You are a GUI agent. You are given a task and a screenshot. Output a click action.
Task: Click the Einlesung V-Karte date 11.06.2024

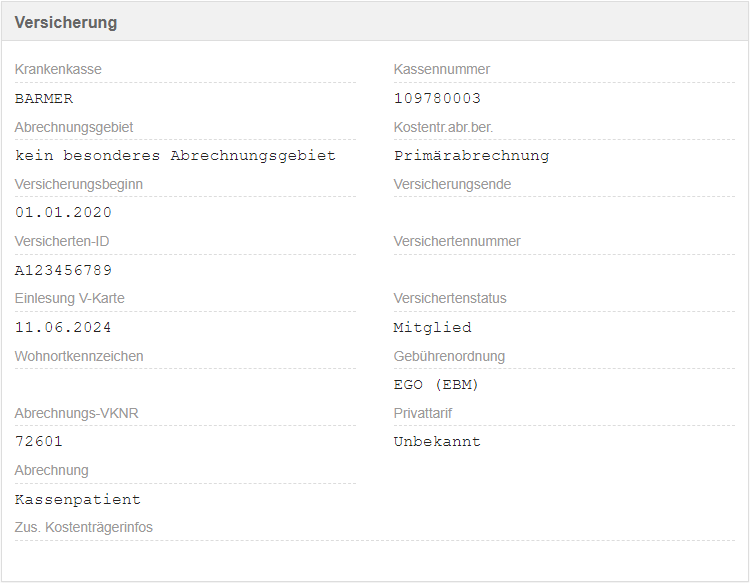click(x=63, y=327)
